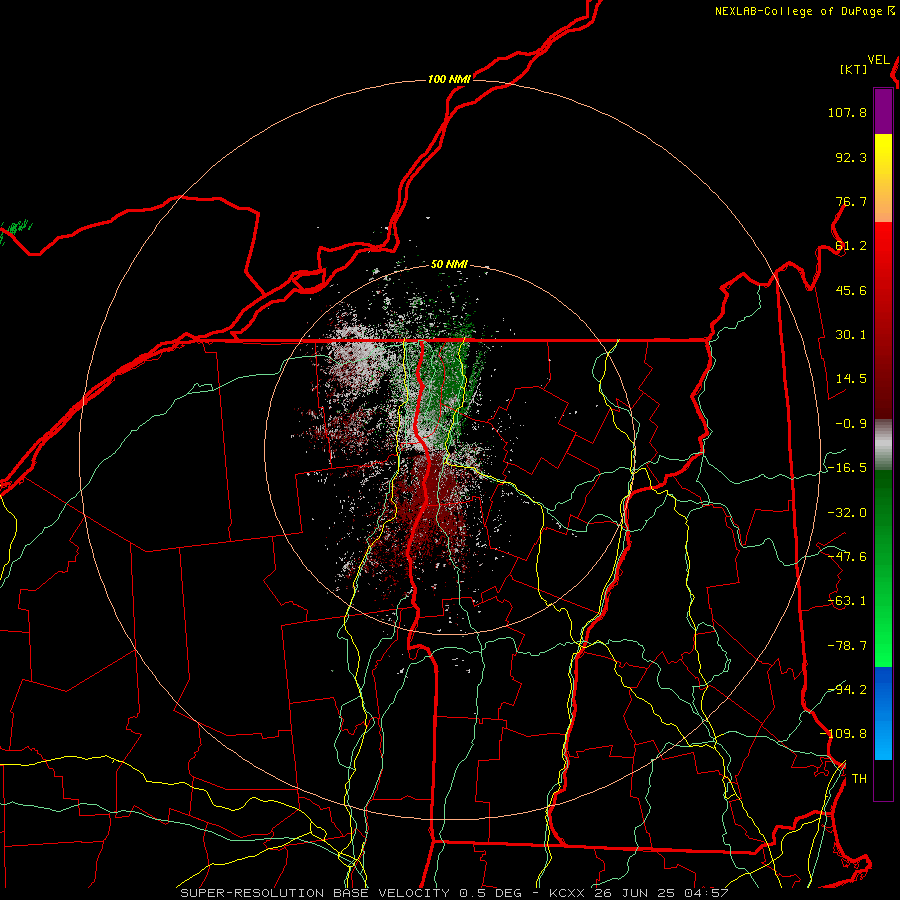The width and height of the screenshot is (900, 900).
Task: Click the 100 NMI range ring label
Action: click(x=449, y=79)
